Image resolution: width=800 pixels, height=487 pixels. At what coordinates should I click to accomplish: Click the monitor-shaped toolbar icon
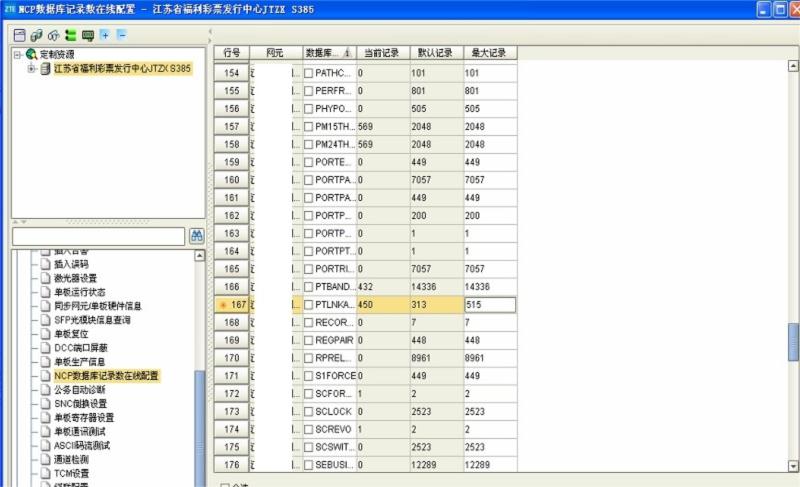(x=88, y=35)
